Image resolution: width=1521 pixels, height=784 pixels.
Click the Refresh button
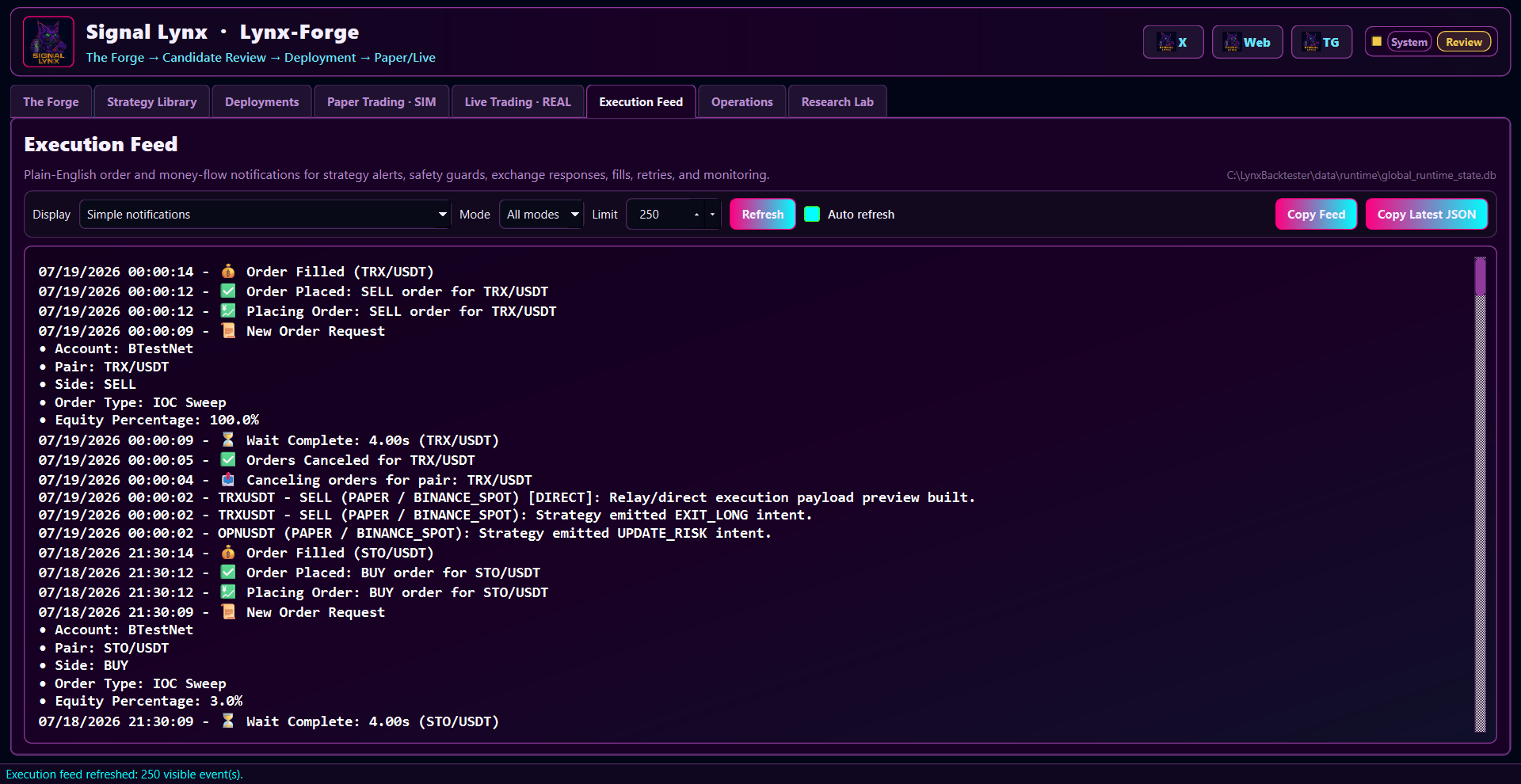[762, 215]
